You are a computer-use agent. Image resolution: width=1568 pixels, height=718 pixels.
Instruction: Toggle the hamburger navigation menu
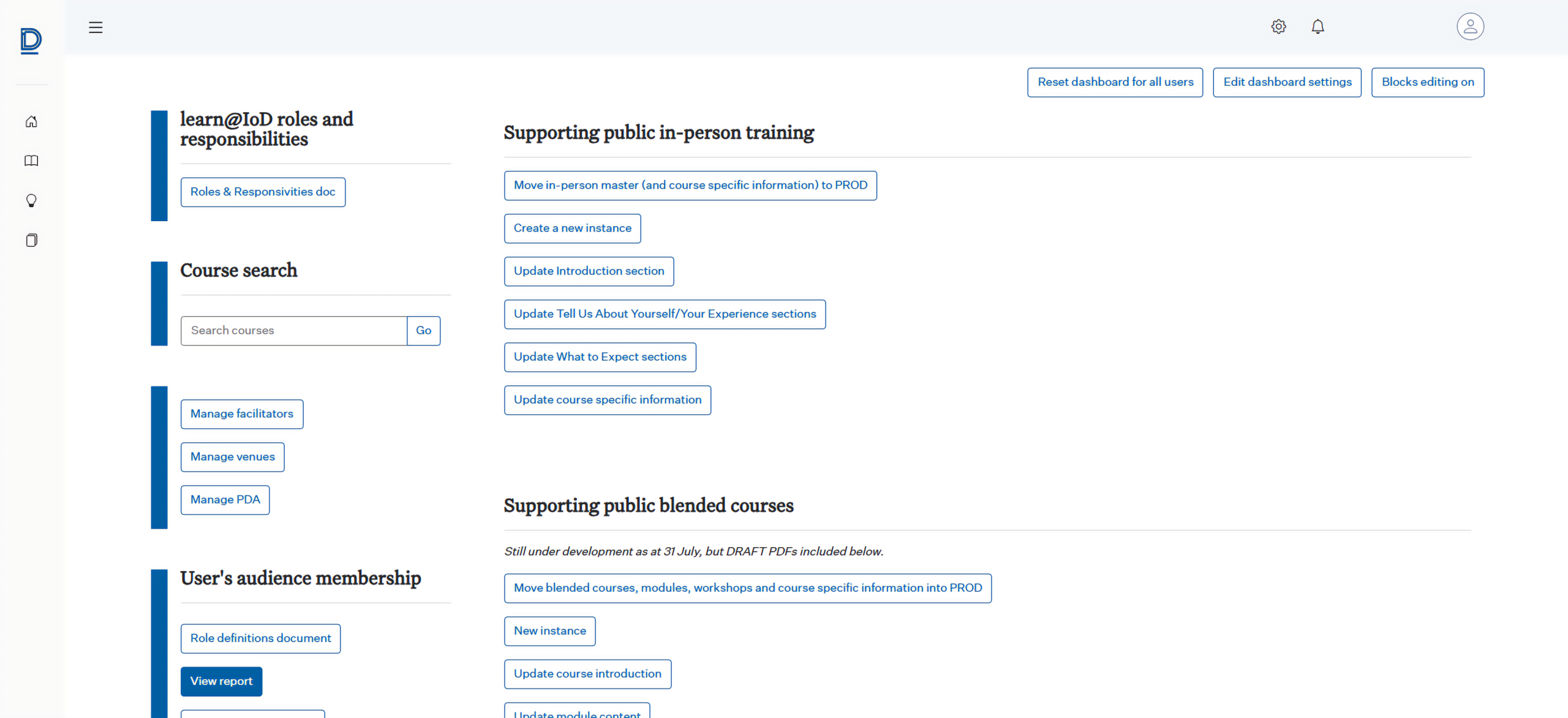pyautogui.click(x=96, y=28)
